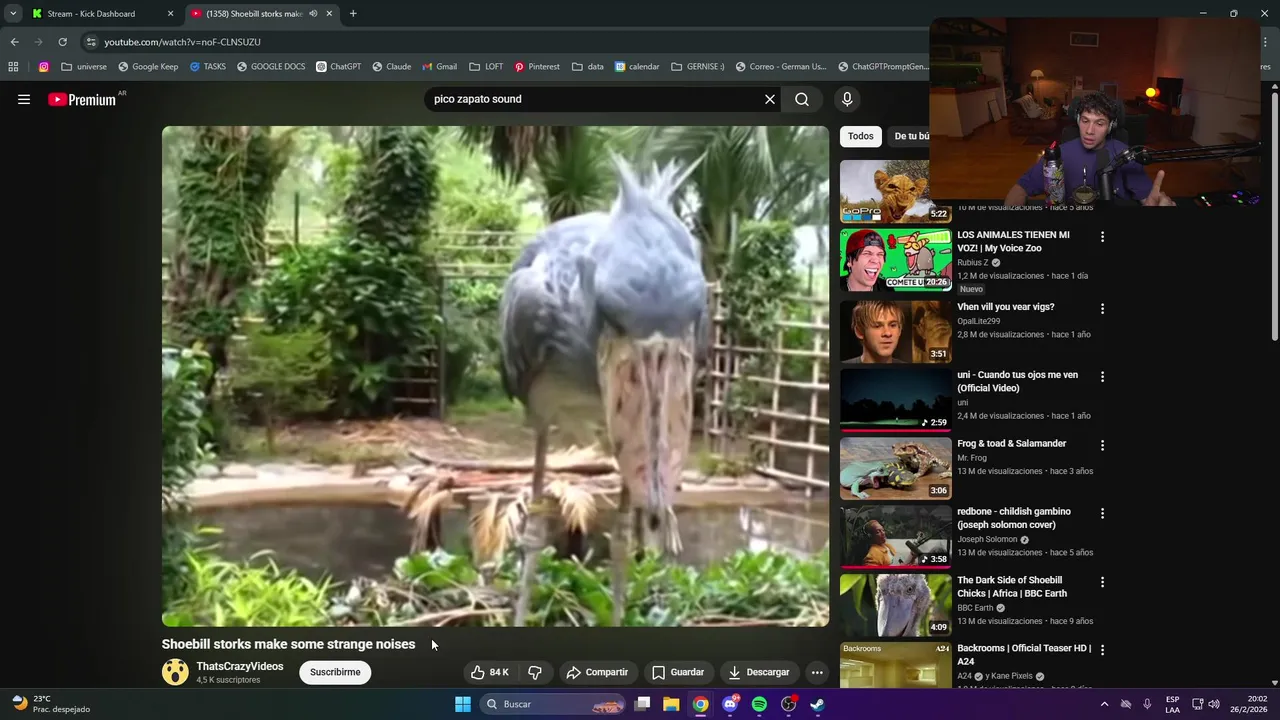
Task: Open the ChatGPT bookmark
Action: [x=338, y=67]
